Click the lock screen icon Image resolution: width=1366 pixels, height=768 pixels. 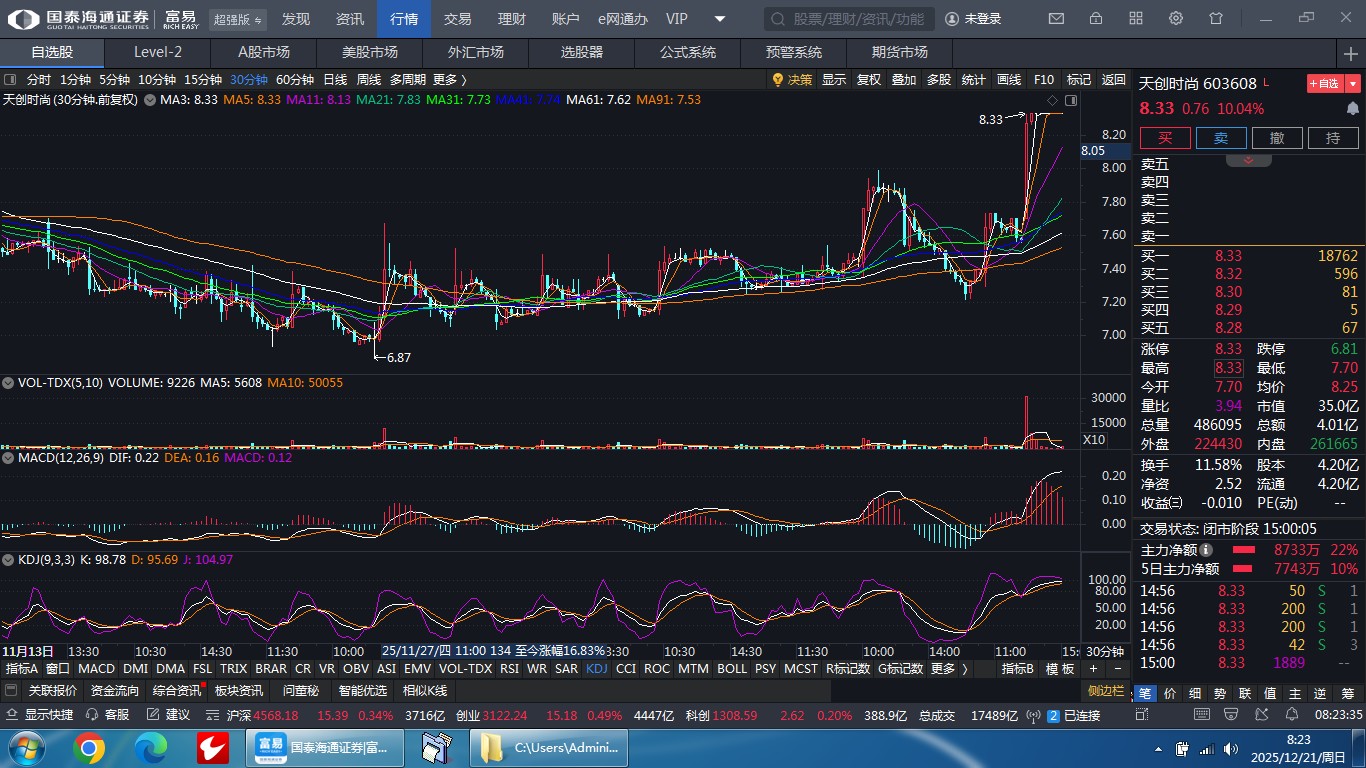pos(1096,19)
